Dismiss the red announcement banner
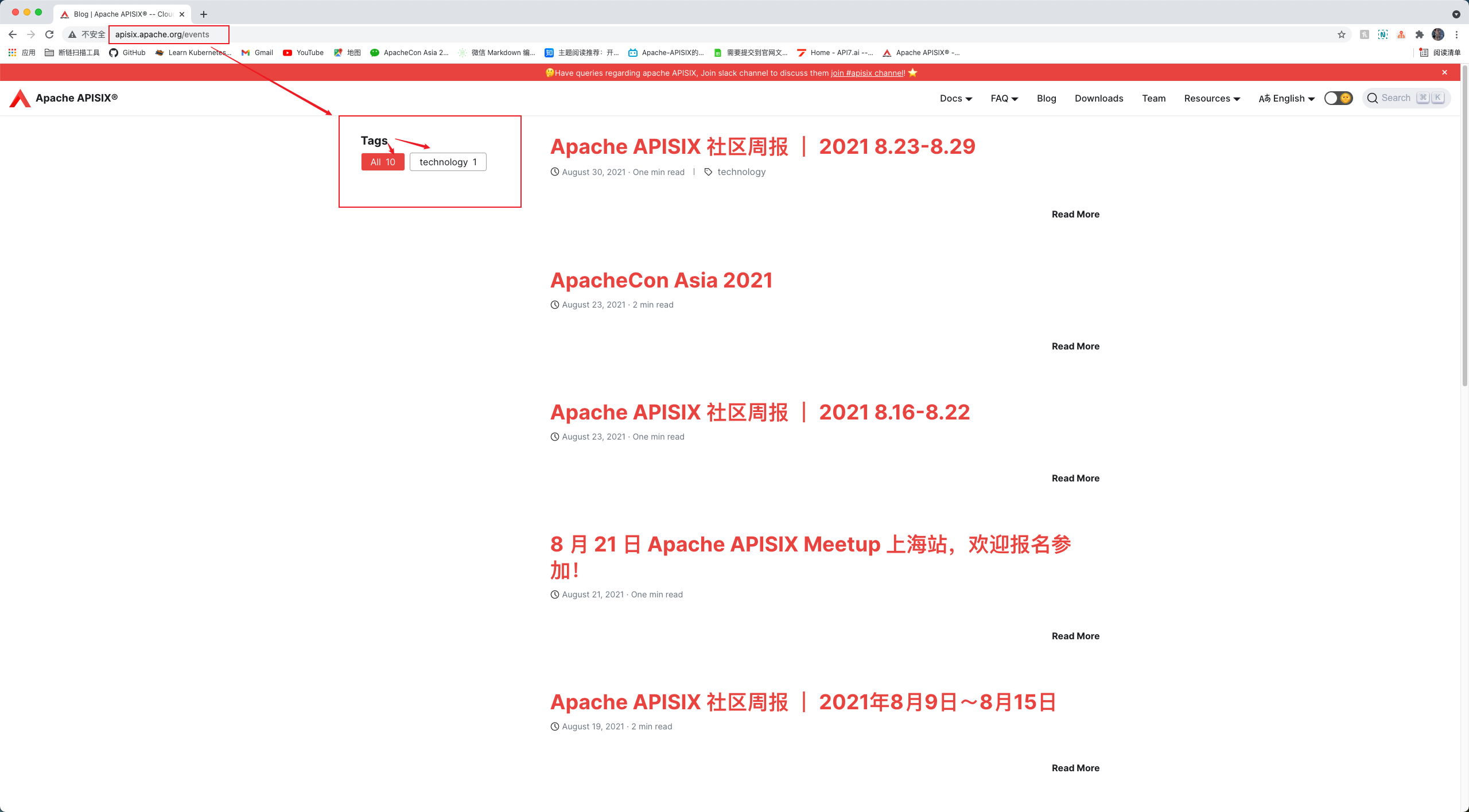Screen dimensions: 1469x812 pos(1445,72)
